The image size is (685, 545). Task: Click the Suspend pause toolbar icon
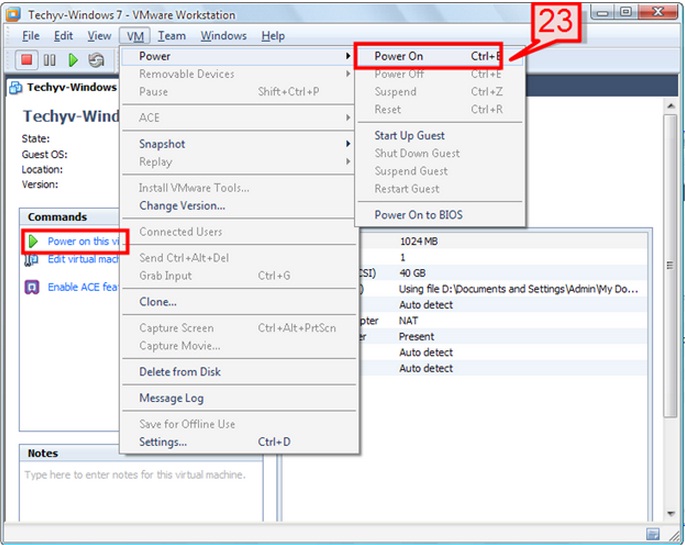tap(49, 60)
